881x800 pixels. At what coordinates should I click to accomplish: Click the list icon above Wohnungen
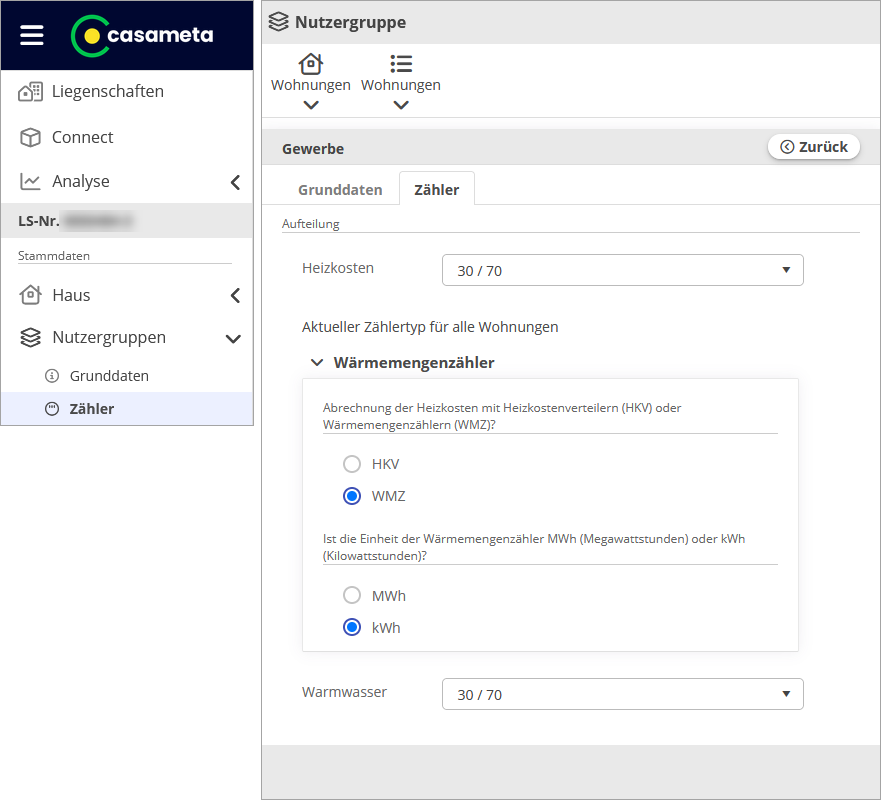point(401,64)
